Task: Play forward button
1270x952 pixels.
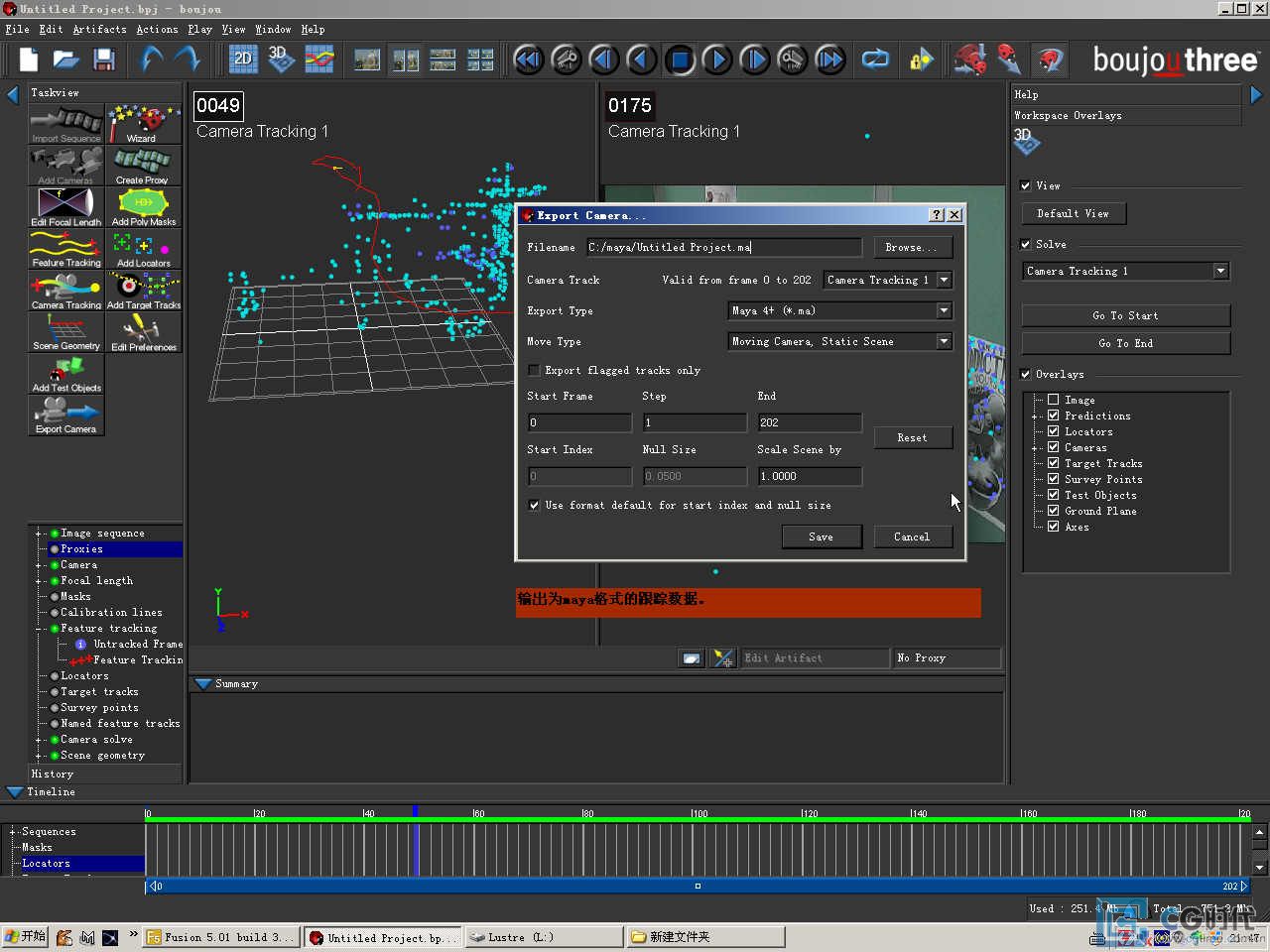Action: pos(716,59)
